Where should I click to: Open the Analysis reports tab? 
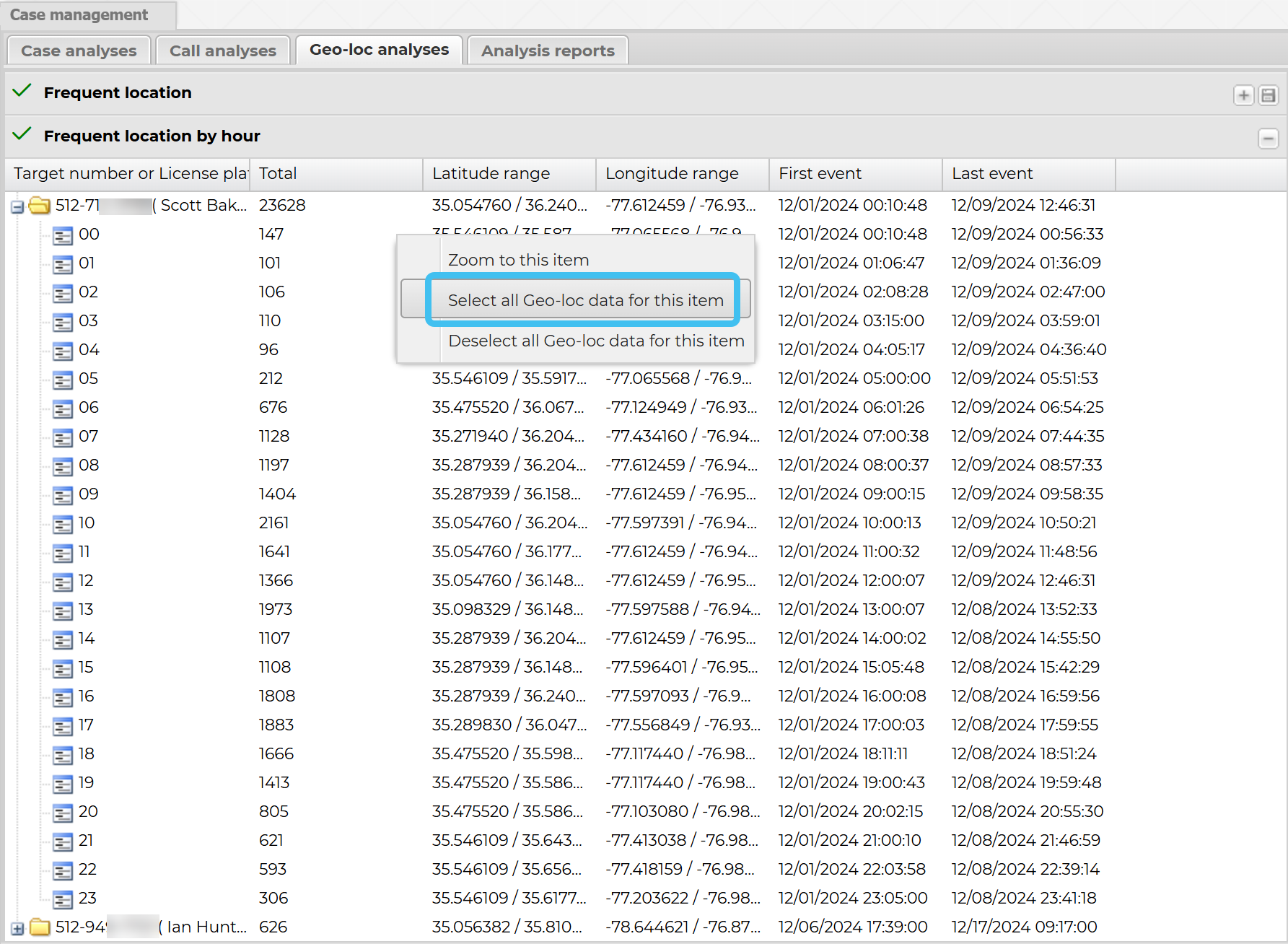pos(548,51)
